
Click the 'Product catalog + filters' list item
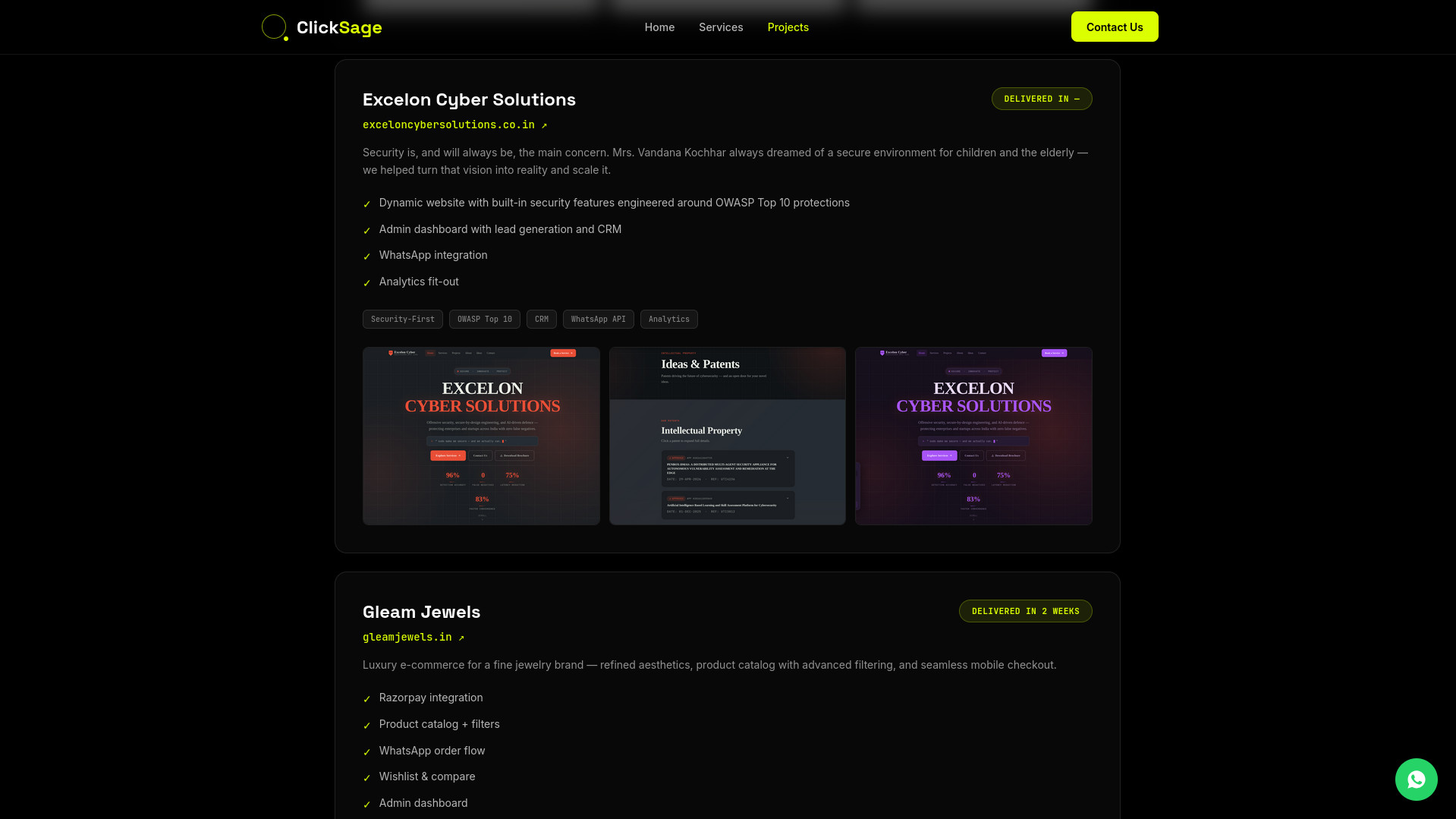439,724
